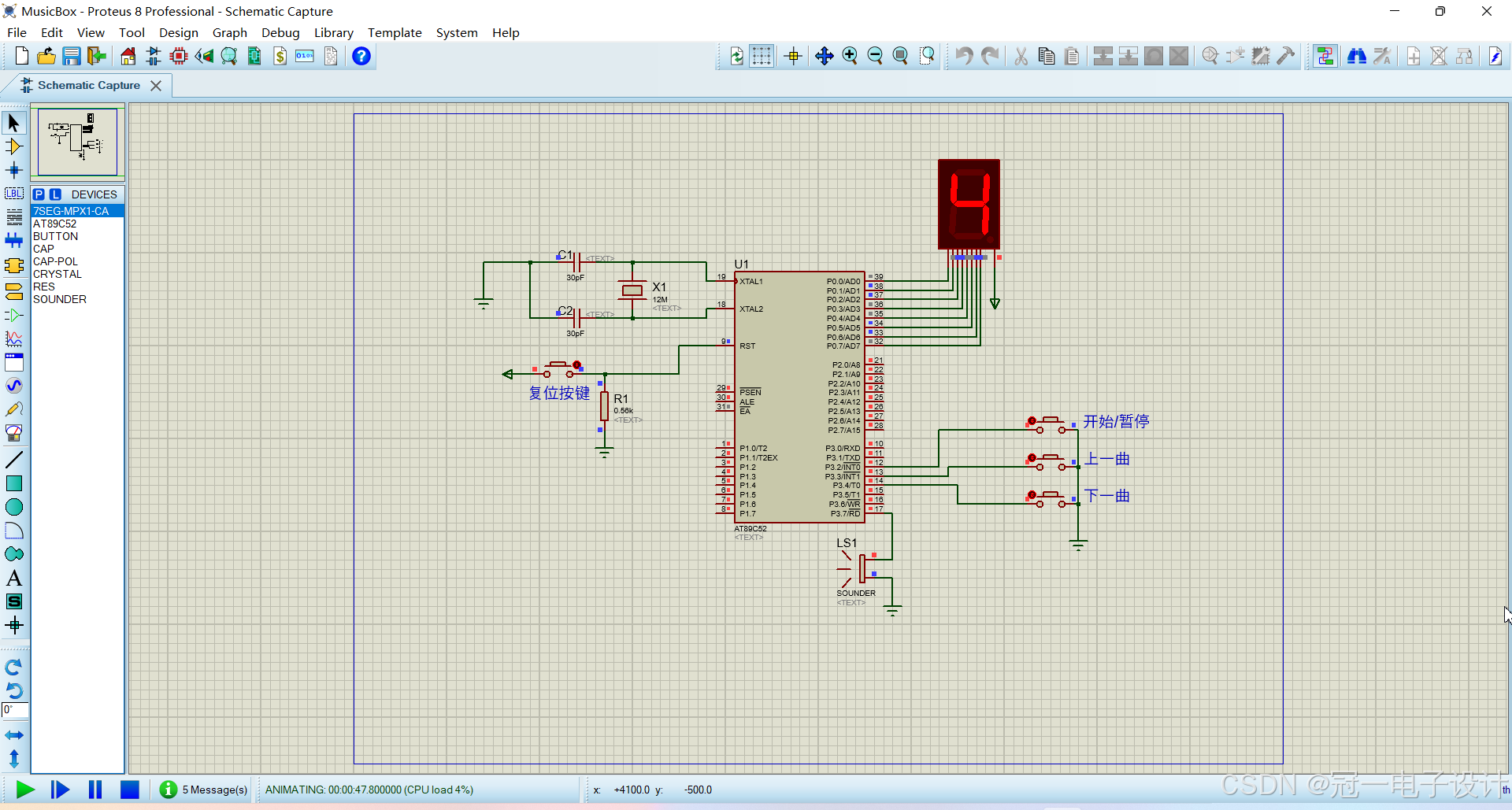Image resolution: width=1512 pixels, height=810 pixels.
Task: Click the 7-segment display showing 4
Action: pyautogui.click(x=969, y=205)
